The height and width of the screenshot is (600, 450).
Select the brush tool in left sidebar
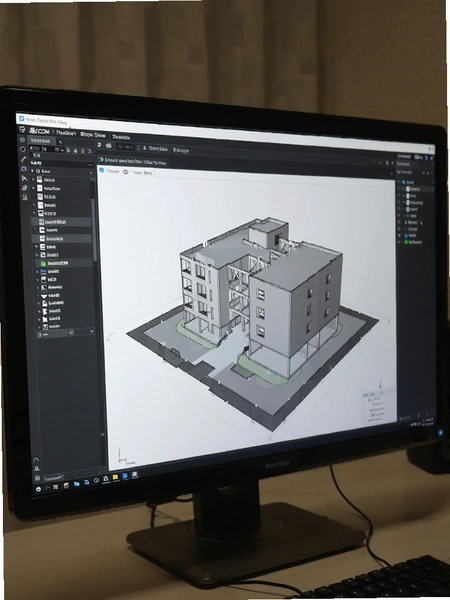pyautogui.click(x=23, y=159)
